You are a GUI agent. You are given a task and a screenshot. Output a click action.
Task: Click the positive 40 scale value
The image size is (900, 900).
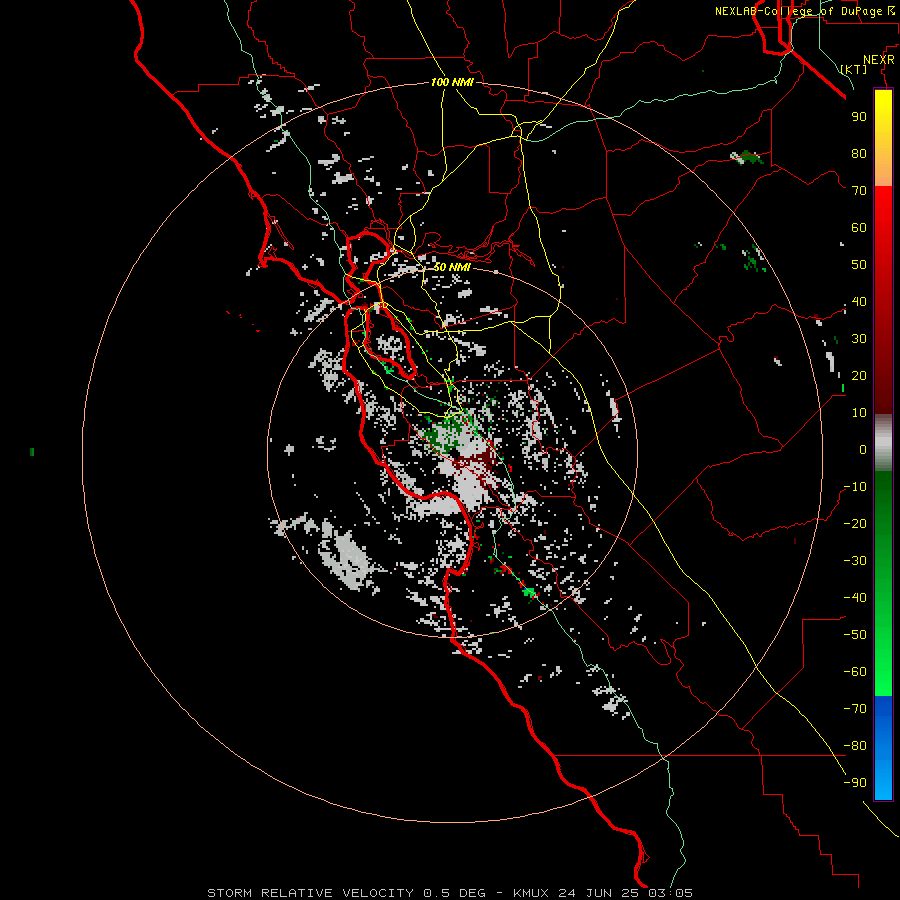(x=859, y=301)
